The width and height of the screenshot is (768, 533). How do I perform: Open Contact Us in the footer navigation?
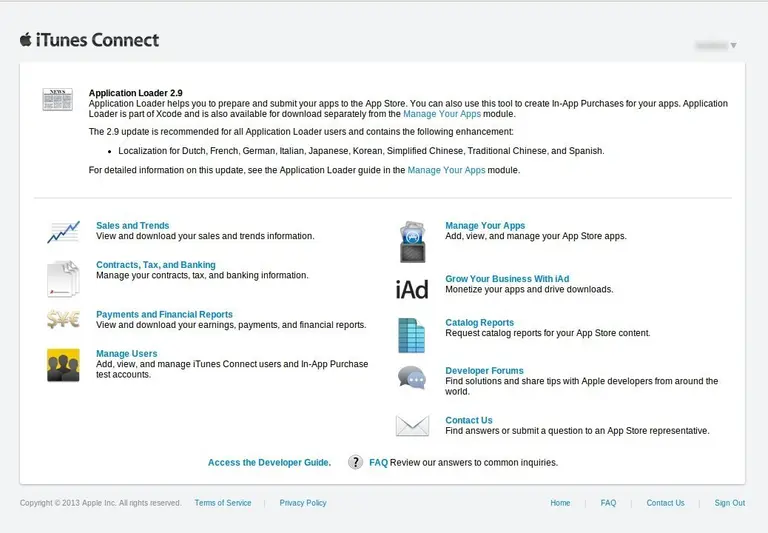coord(665,503)
